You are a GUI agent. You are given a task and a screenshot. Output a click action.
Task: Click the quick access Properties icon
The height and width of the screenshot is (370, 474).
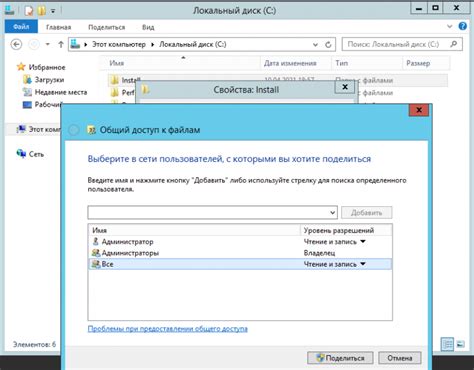pyautogui.click(x=29, y=11)
